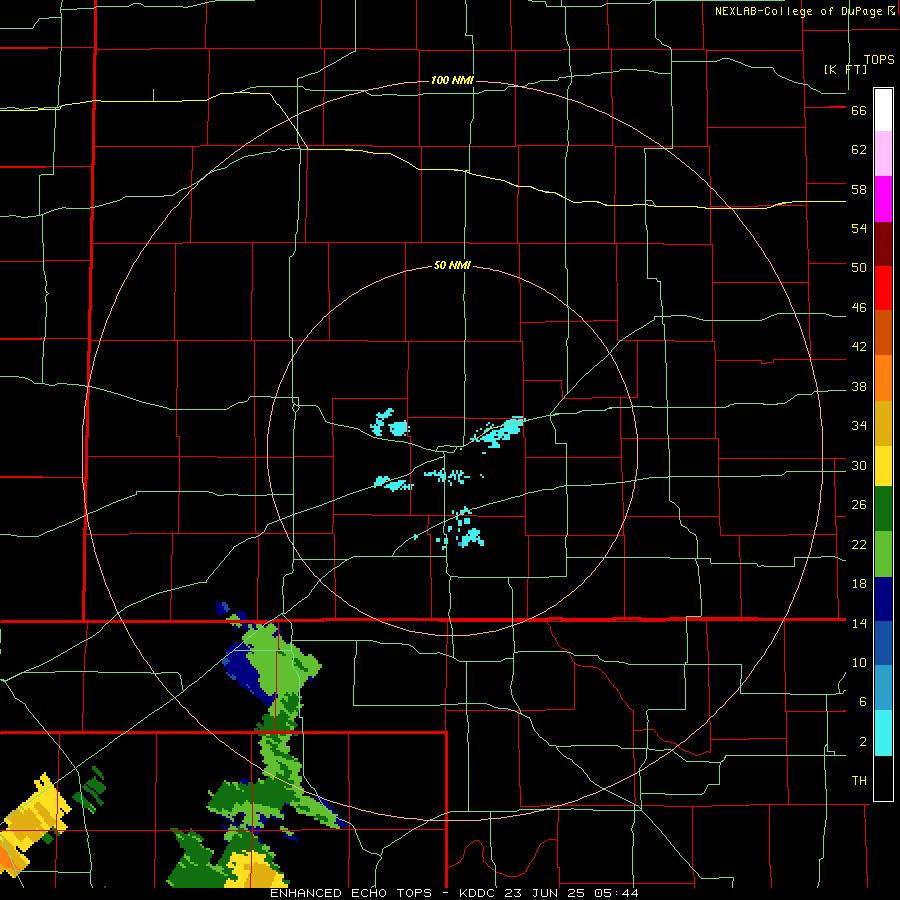Image resolution: width=900 pixels, height=900 pixels.
Task: Click the 22 scale value
Action: pyautogui.click(x=859, y=544)
